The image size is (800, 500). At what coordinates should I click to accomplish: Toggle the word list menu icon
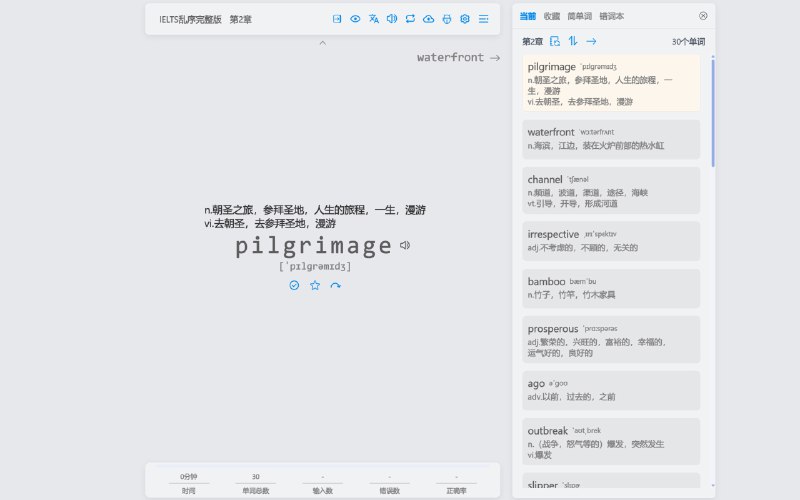coord(484,19)
